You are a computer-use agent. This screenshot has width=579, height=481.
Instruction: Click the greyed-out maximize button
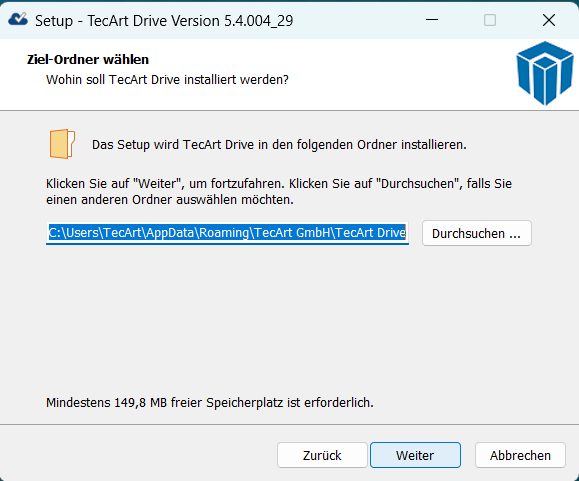490,20
